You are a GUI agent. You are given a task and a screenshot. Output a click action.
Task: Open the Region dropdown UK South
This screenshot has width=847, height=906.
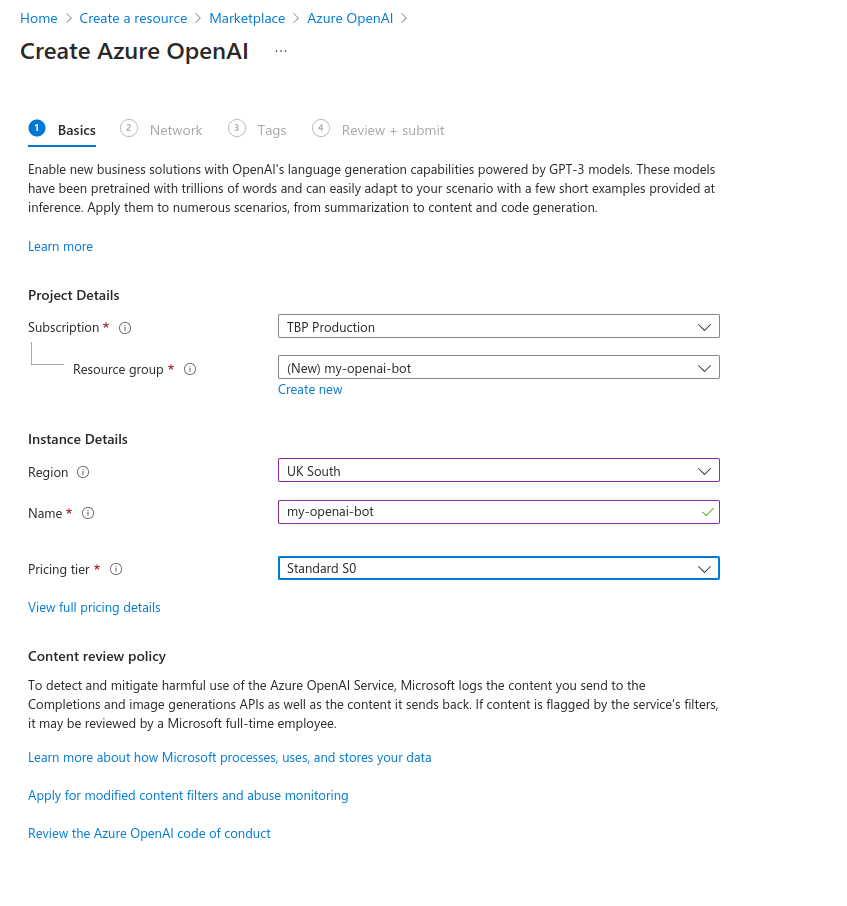[499, 470]
